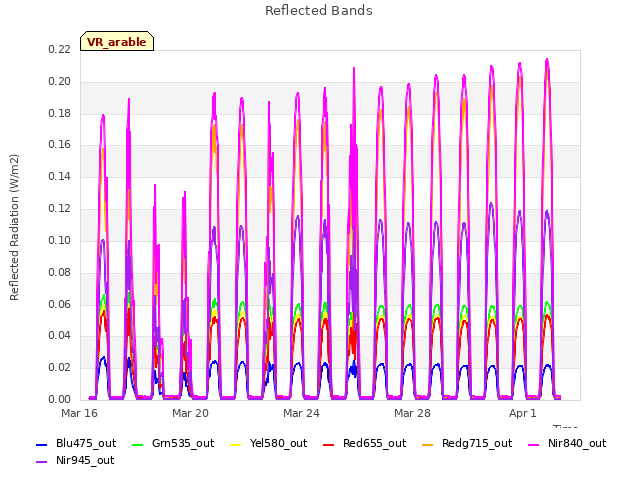The height and width of the screenshot is (480, 640).
Task: Click the orange Redg715_out legend color marker
Action: pos(428,445)
